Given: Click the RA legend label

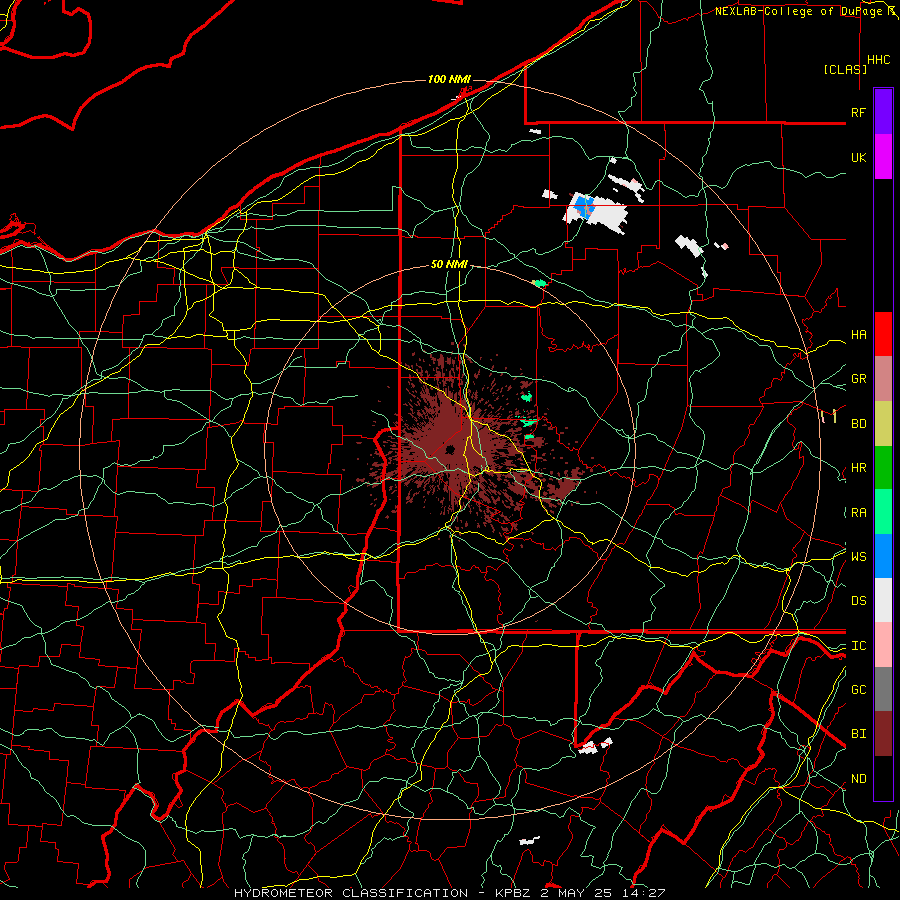Looking at the screenshot, I should coord(858,513).
